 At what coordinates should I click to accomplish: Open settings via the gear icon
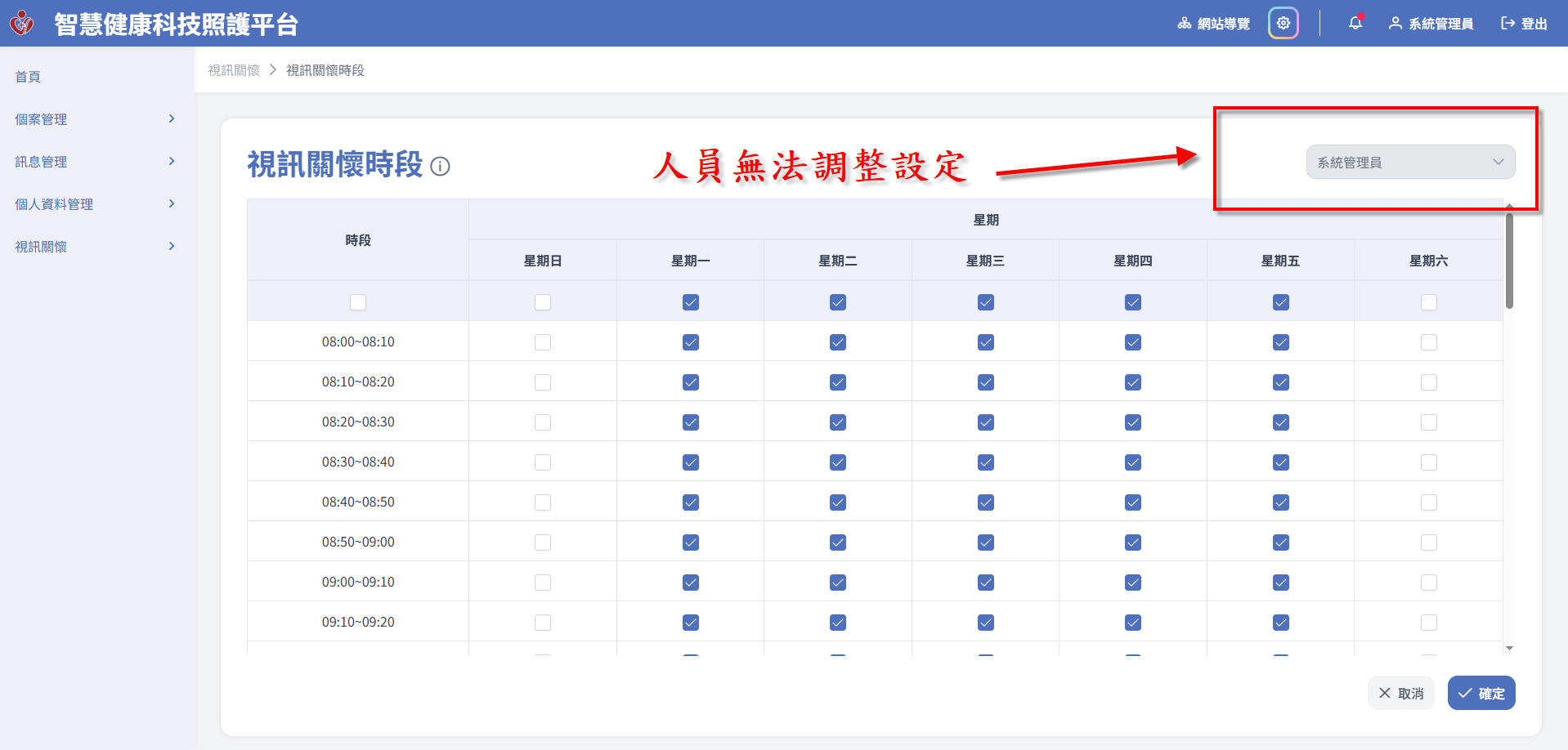[1283, 24]
